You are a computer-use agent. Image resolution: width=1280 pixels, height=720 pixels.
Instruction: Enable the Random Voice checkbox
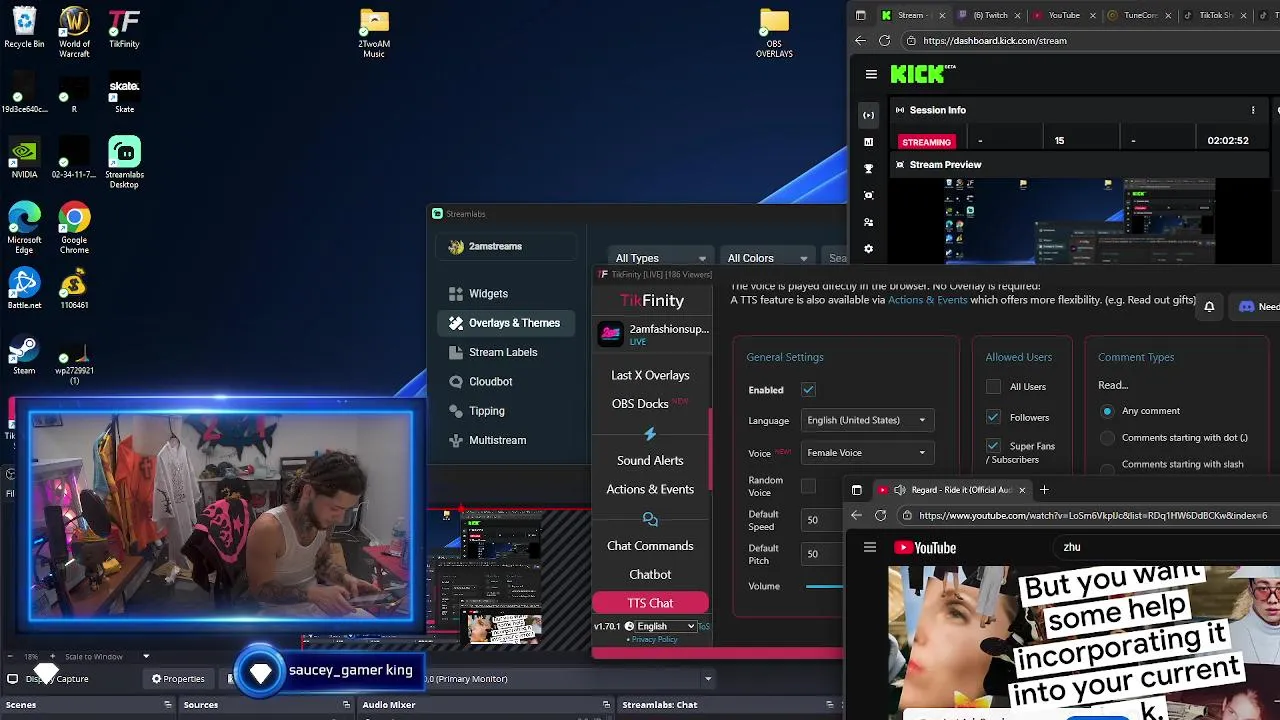click(808, 486)
